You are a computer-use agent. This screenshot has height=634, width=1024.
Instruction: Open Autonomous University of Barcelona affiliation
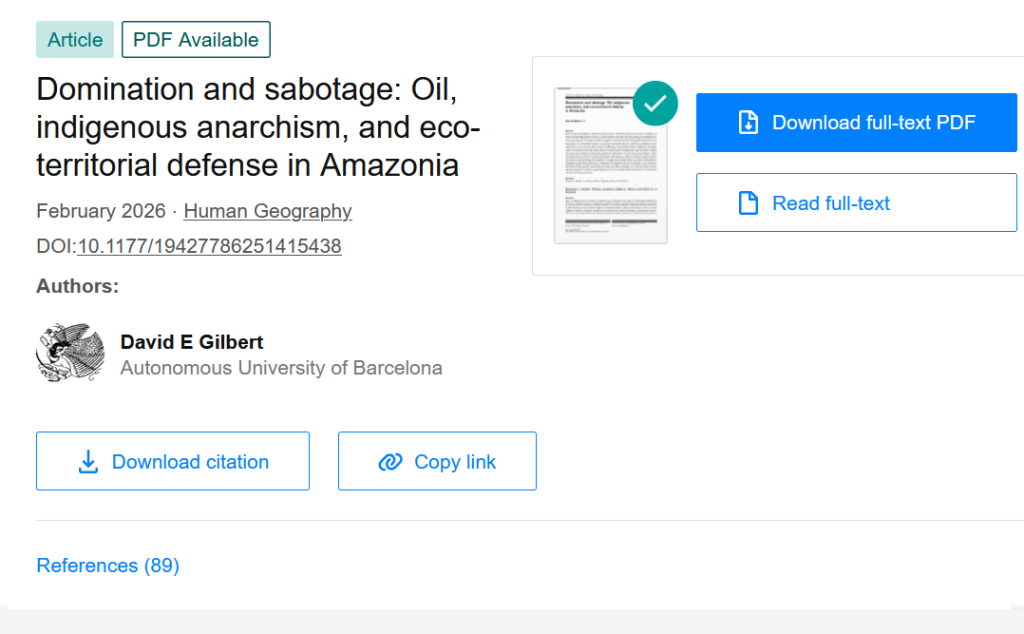click(281, 368)
